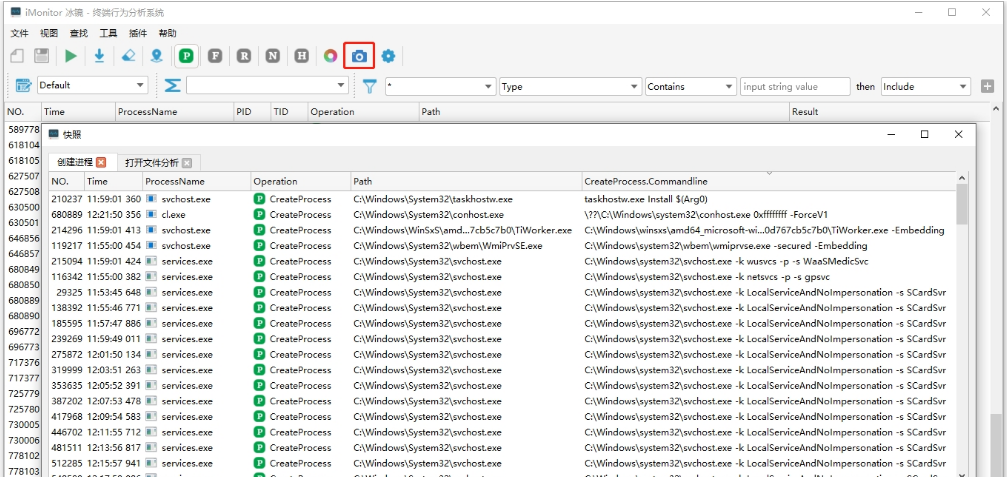Click the multicolor ring icon in toolbar

point(330,56)
